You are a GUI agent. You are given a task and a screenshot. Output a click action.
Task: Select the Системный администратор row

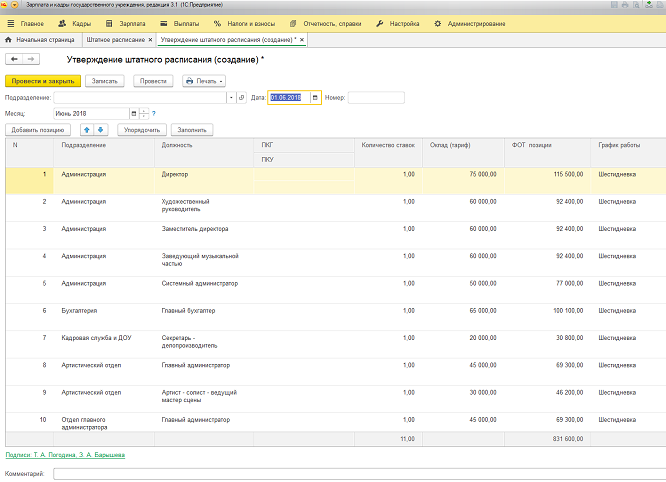(336, 290)
